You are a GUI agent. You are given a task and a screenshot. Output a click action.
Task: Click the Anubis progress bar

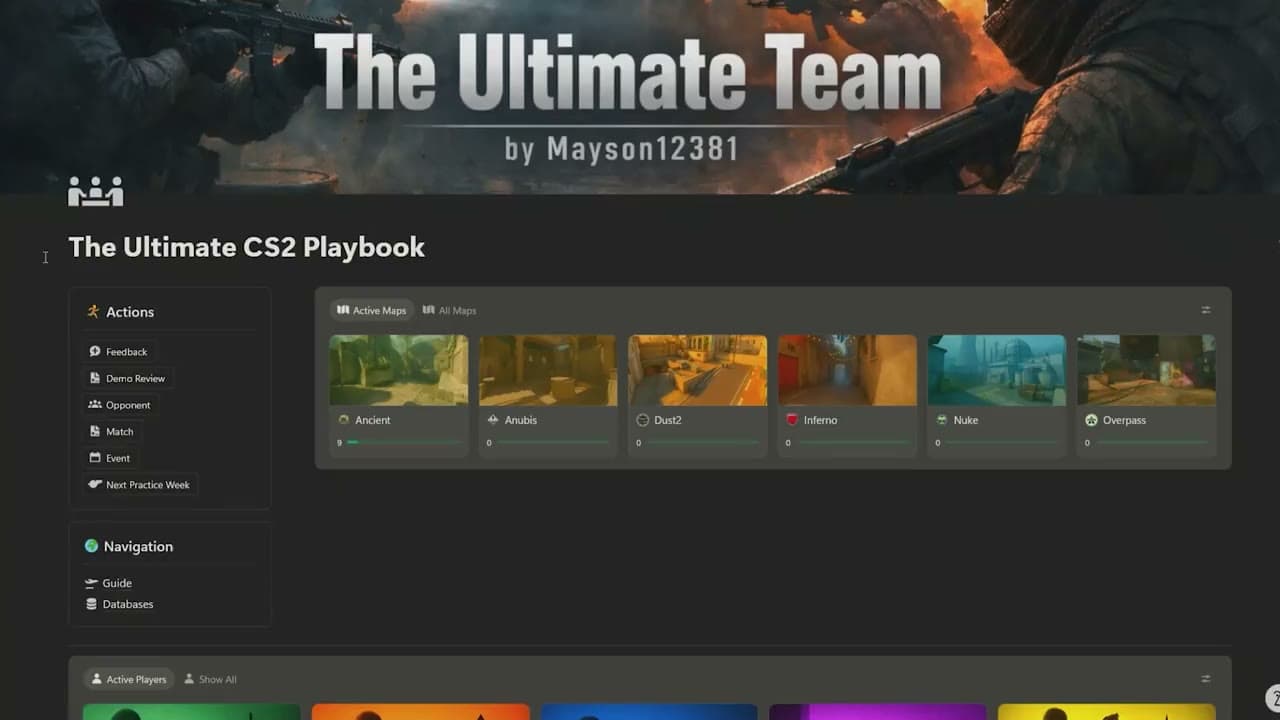[x=553, y=442]
